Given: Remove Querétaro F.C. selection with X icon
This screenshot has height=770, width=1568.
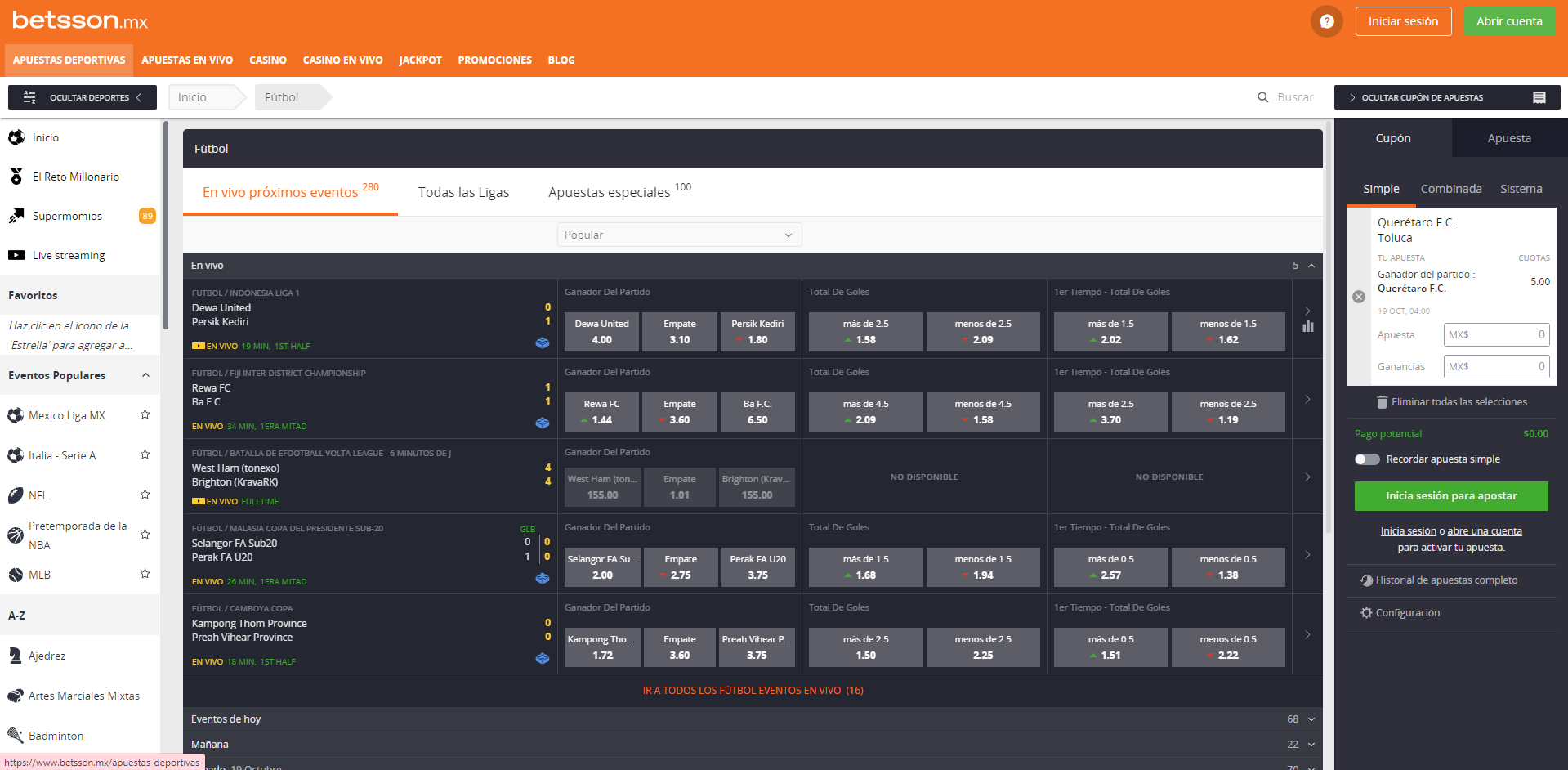Looking at the screenshot, I should [1359, 297].
